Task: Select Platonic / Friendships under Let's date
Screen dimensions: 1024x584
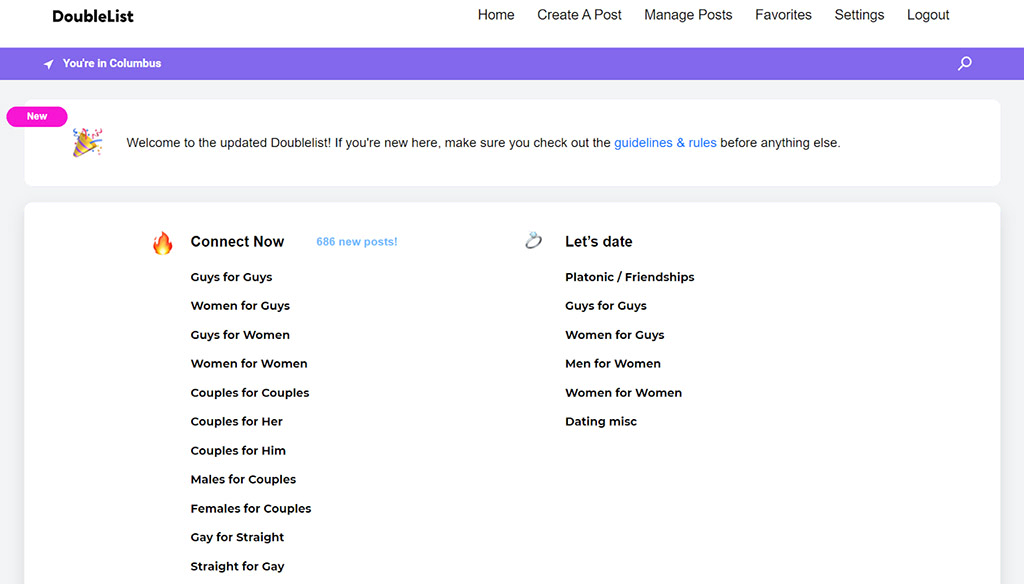Action: tap(629, 277)
